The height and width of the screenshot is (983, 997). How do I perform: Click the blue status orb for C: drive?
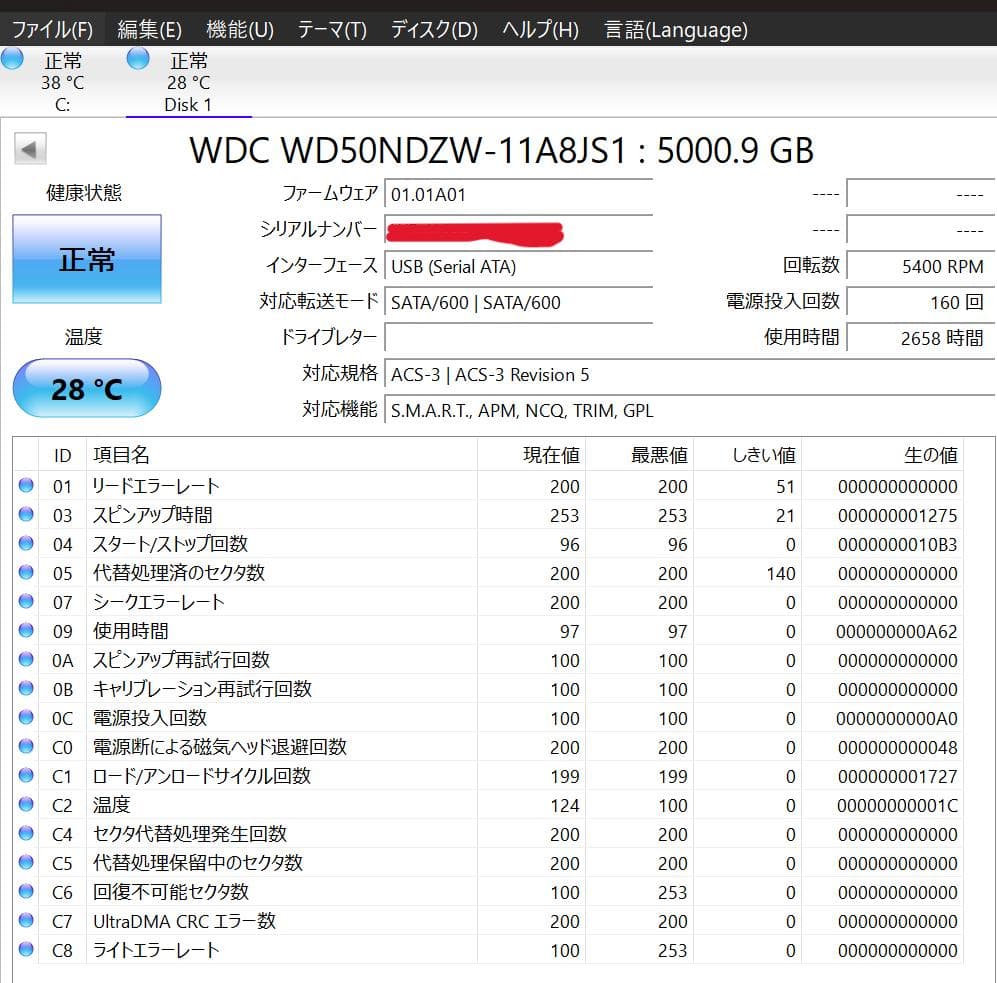tap(12, 58)
